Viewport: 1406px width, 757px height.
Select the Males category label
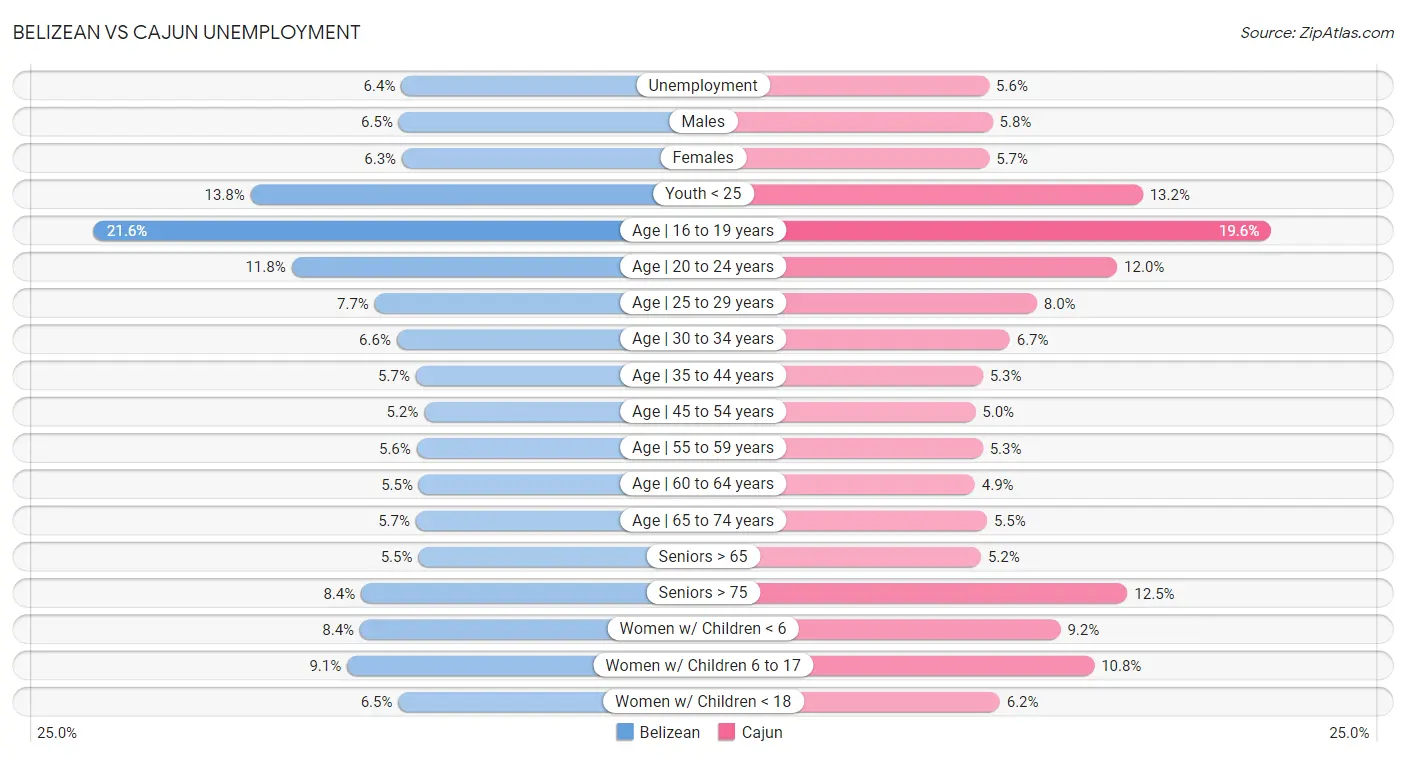[x=703, y=122]
